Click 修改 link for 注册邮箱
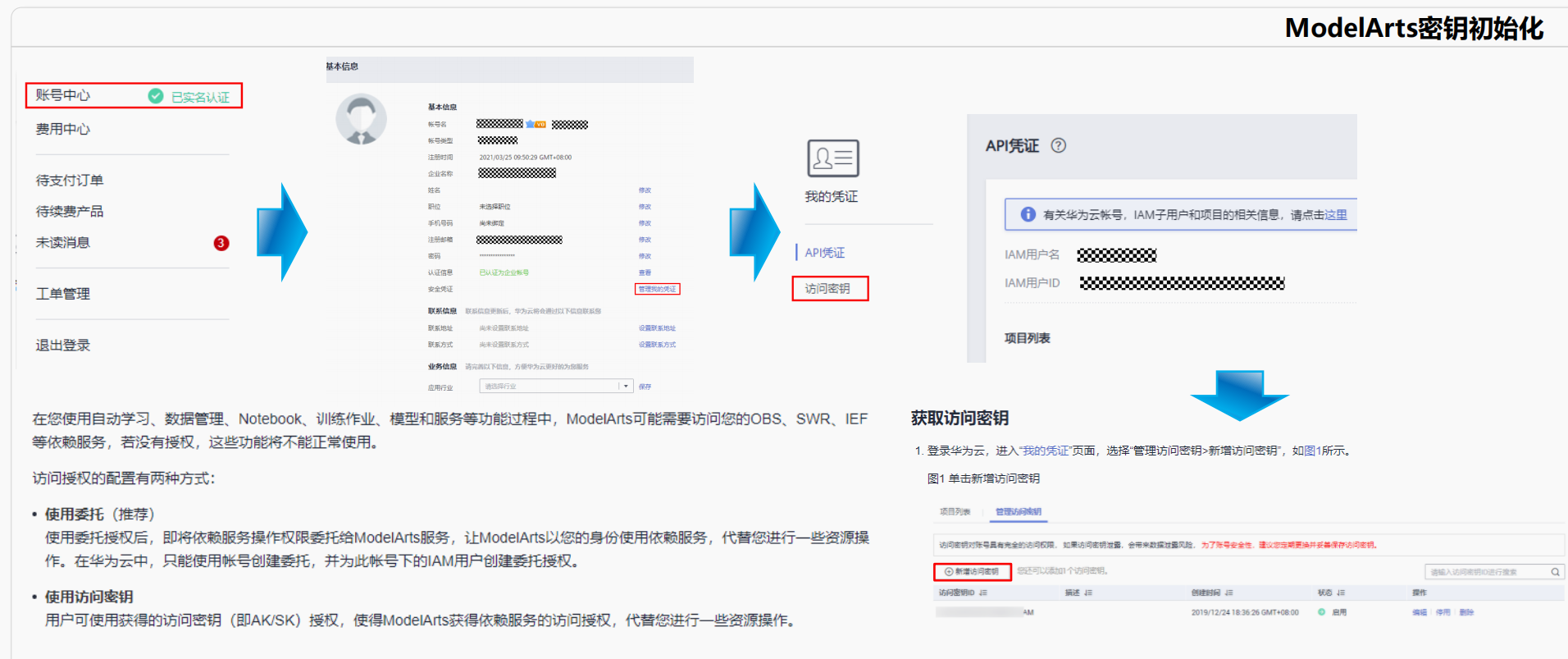Viewport: 1568px width, 659px height. coord(645,240)
